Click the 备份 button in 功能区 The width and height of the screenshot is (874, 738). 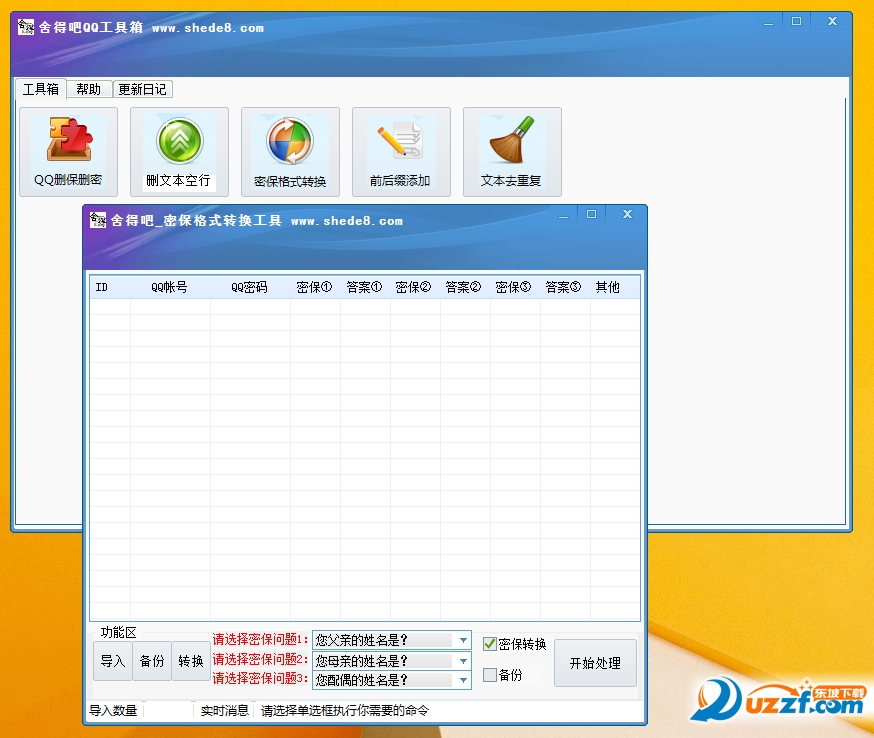click(152, 661)
